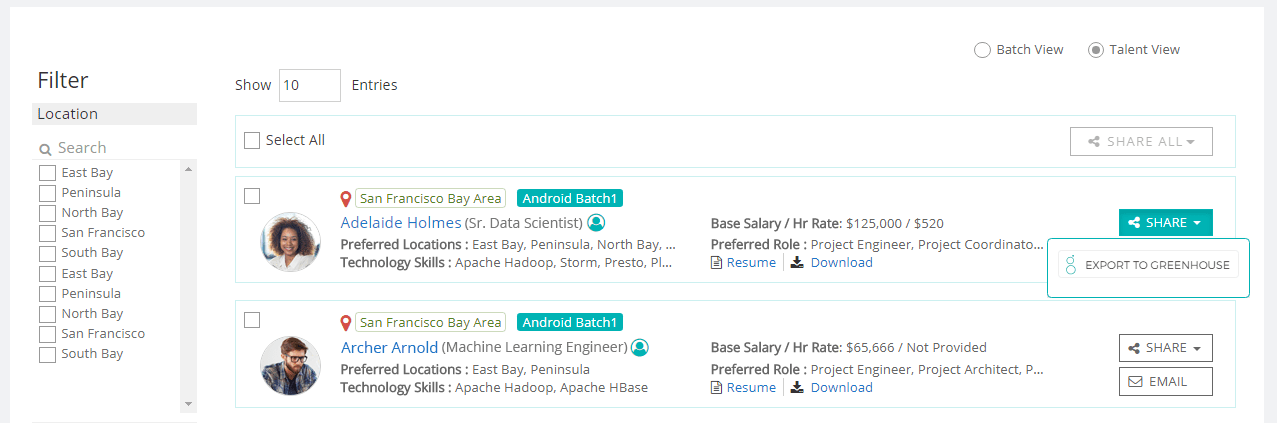1277x423 pixels.
Task: Click the Show entries number field
Action: (x=309, y=85)
